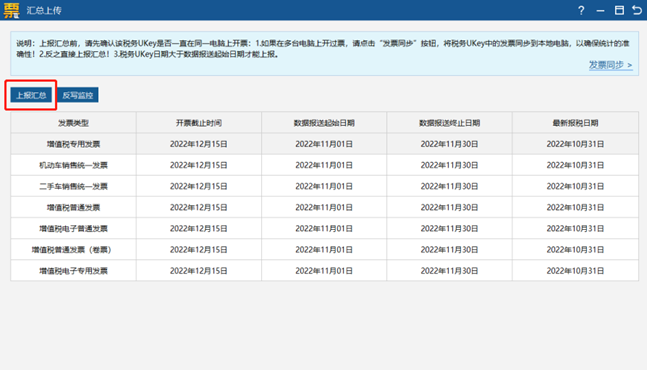
Task: Select the 增值税普通发票（卷票） row
Action: (324, 250)
